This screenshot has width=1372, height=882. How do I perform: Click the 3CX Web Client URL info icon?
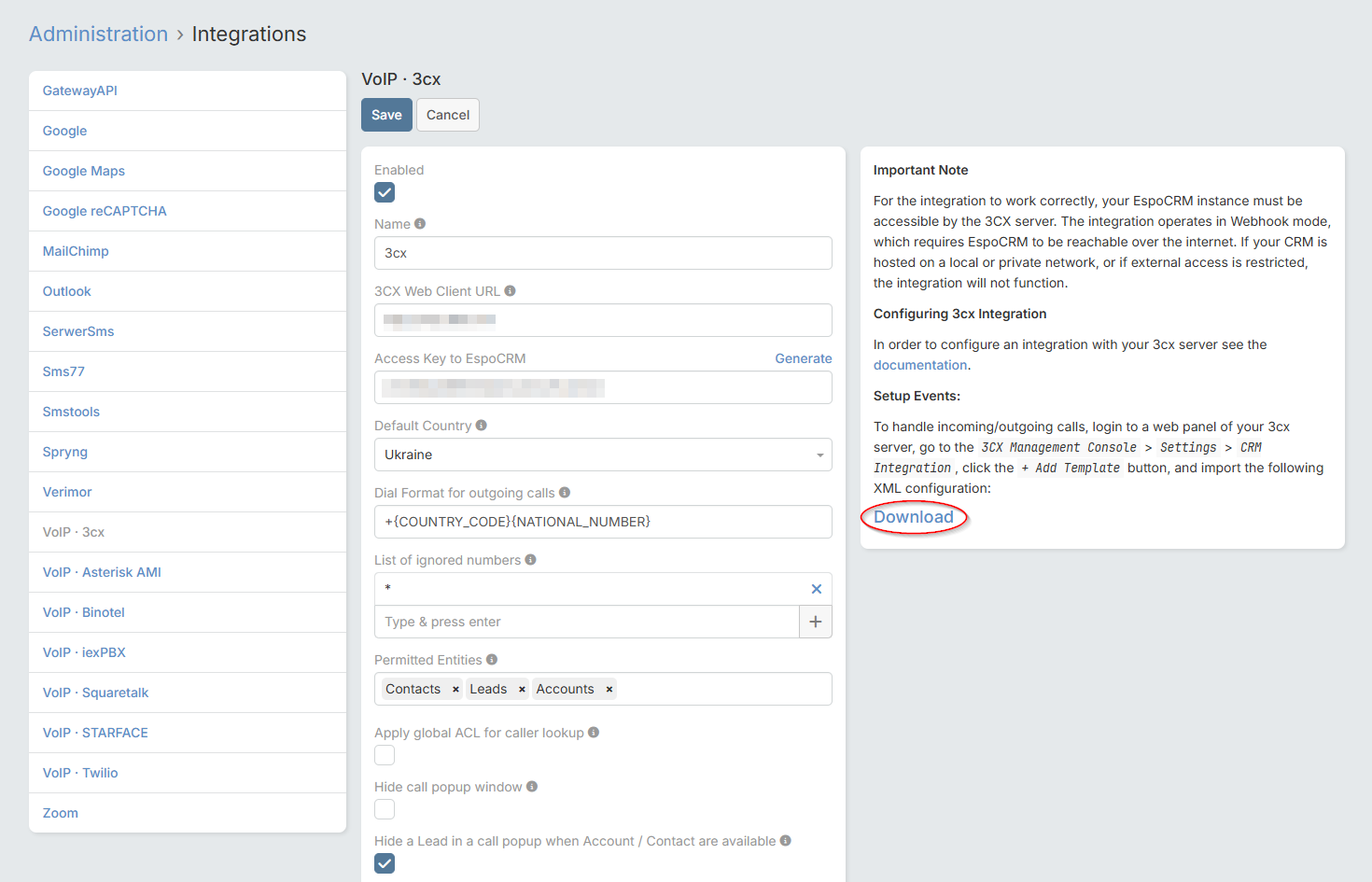(x=509, y=290)
